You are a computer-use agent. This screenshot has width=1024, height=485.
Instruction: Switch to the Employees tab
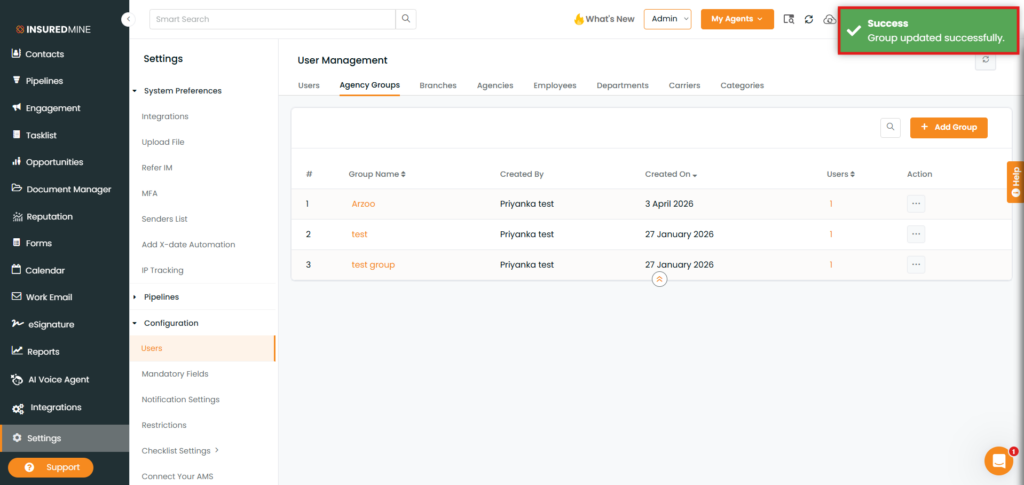[554, 86]
